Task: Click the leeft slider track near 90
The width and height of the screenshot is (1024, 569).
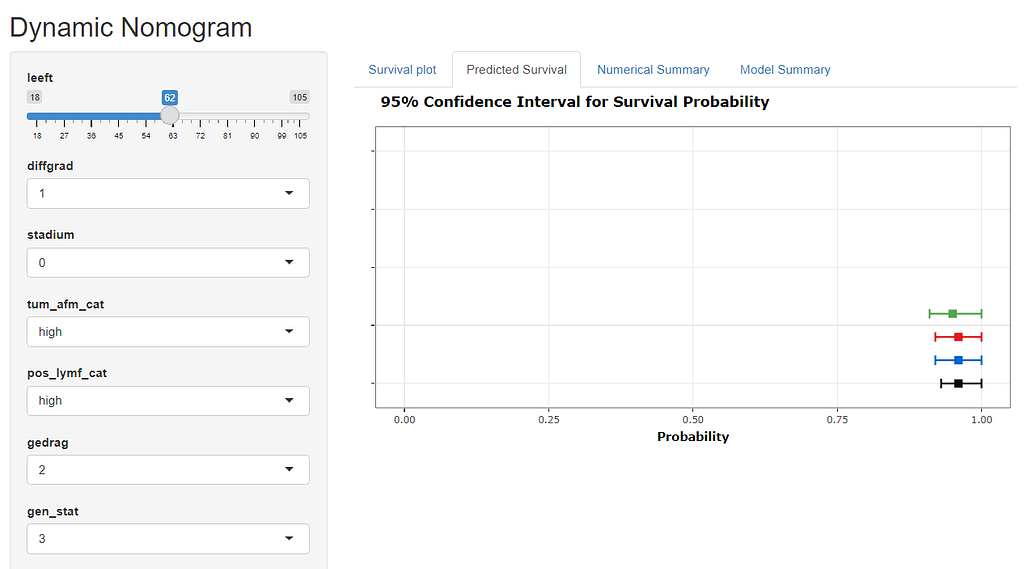Action: pyautogui.click(x=255, y=116)
